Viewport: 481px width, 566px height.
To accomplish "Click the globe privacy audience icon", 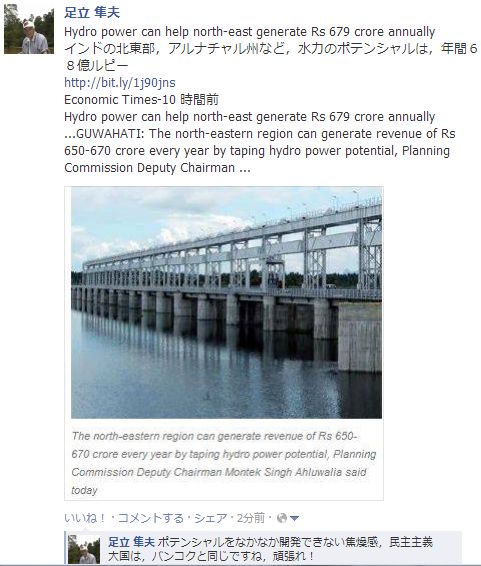I will [x=282, y=518].
